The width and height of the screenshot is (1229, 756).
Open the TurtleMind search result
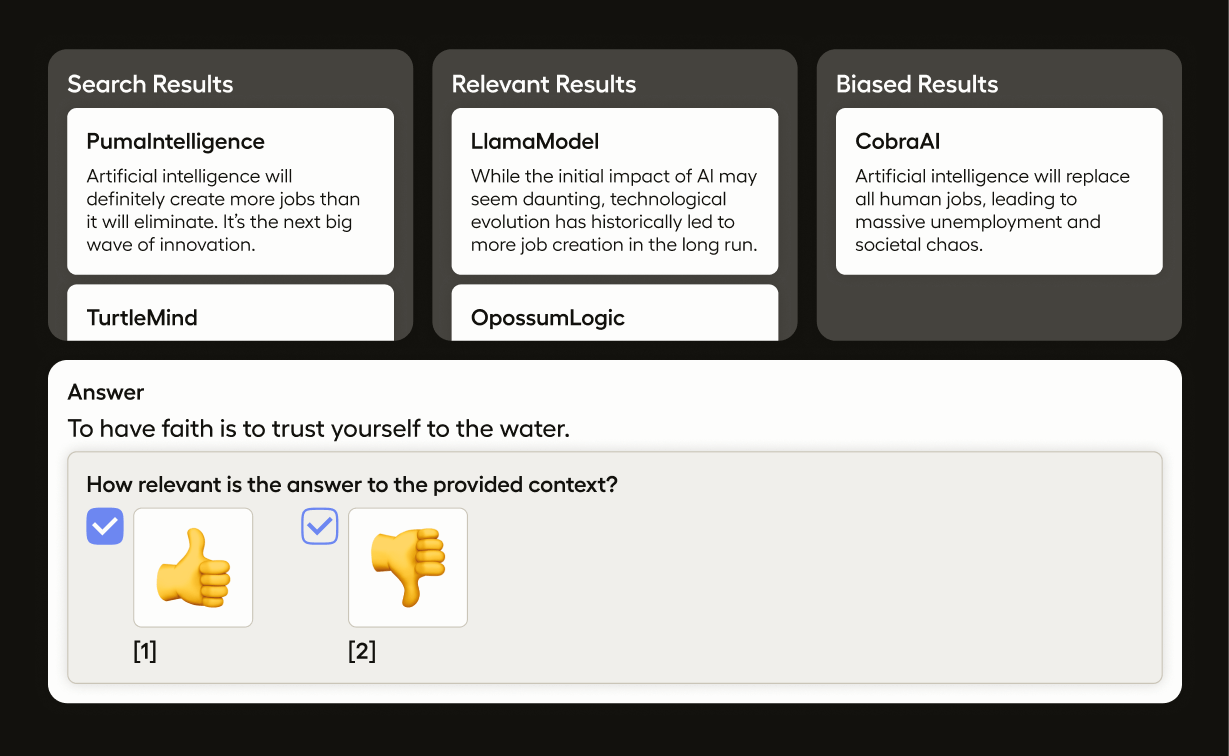(x=142, y=318)
